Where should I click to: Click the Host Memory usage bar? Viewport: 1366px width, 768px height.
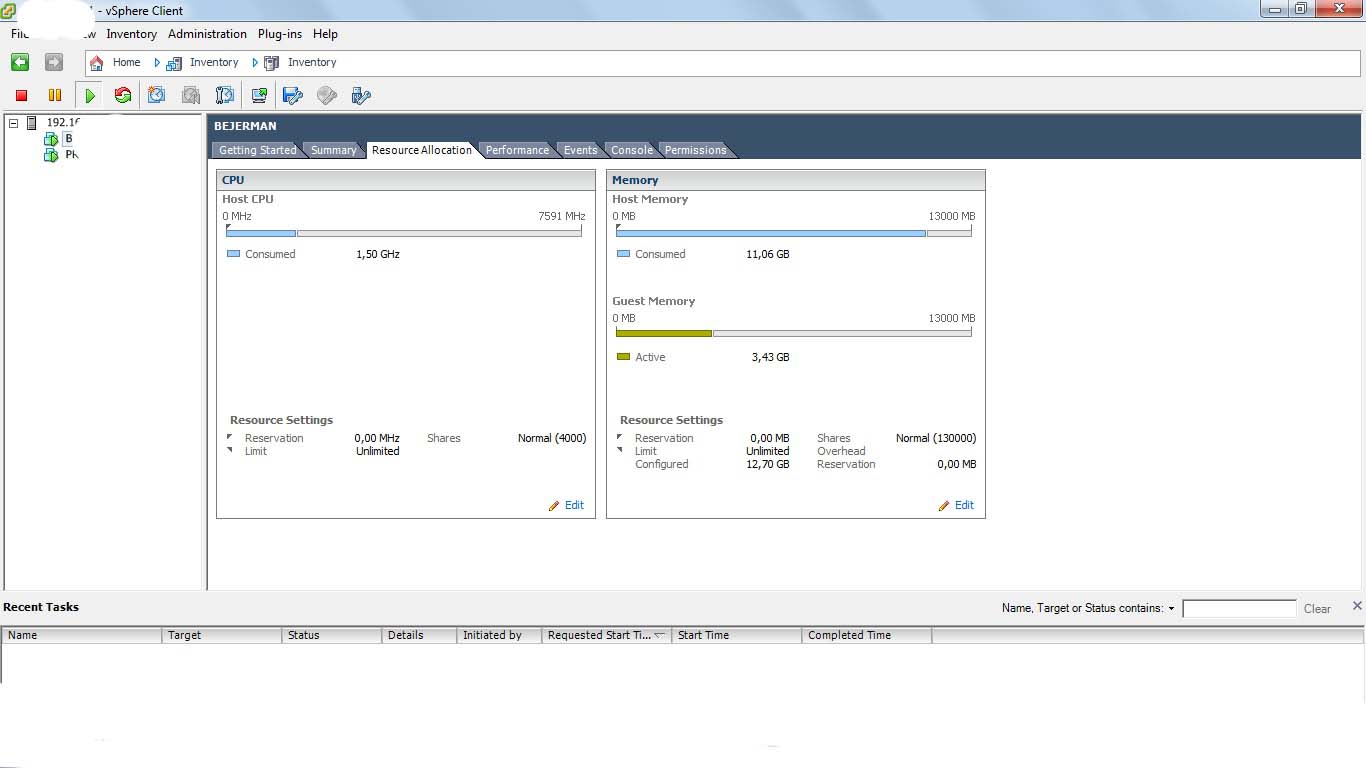tap(794, 232)
